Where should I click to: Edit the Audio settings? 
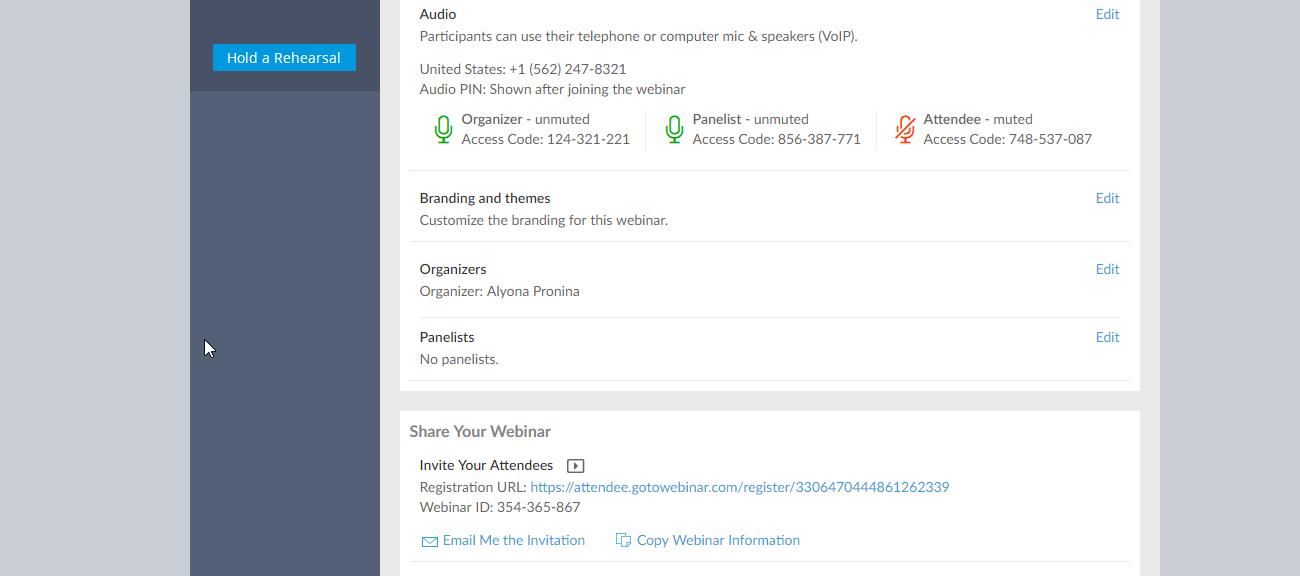(1107, 14)
